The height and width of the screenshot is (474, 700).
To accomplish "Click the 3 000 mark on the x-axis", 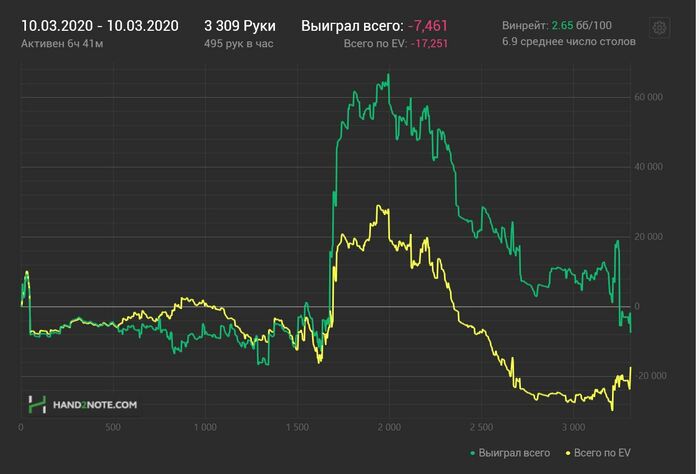I will point(573,427).
